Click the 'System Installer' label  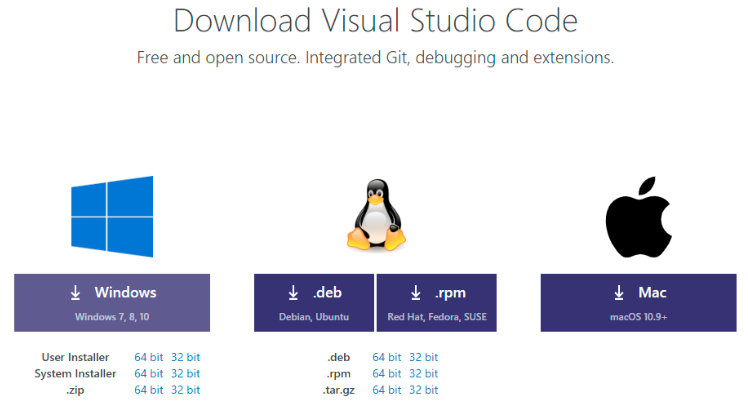coord(75,373)
